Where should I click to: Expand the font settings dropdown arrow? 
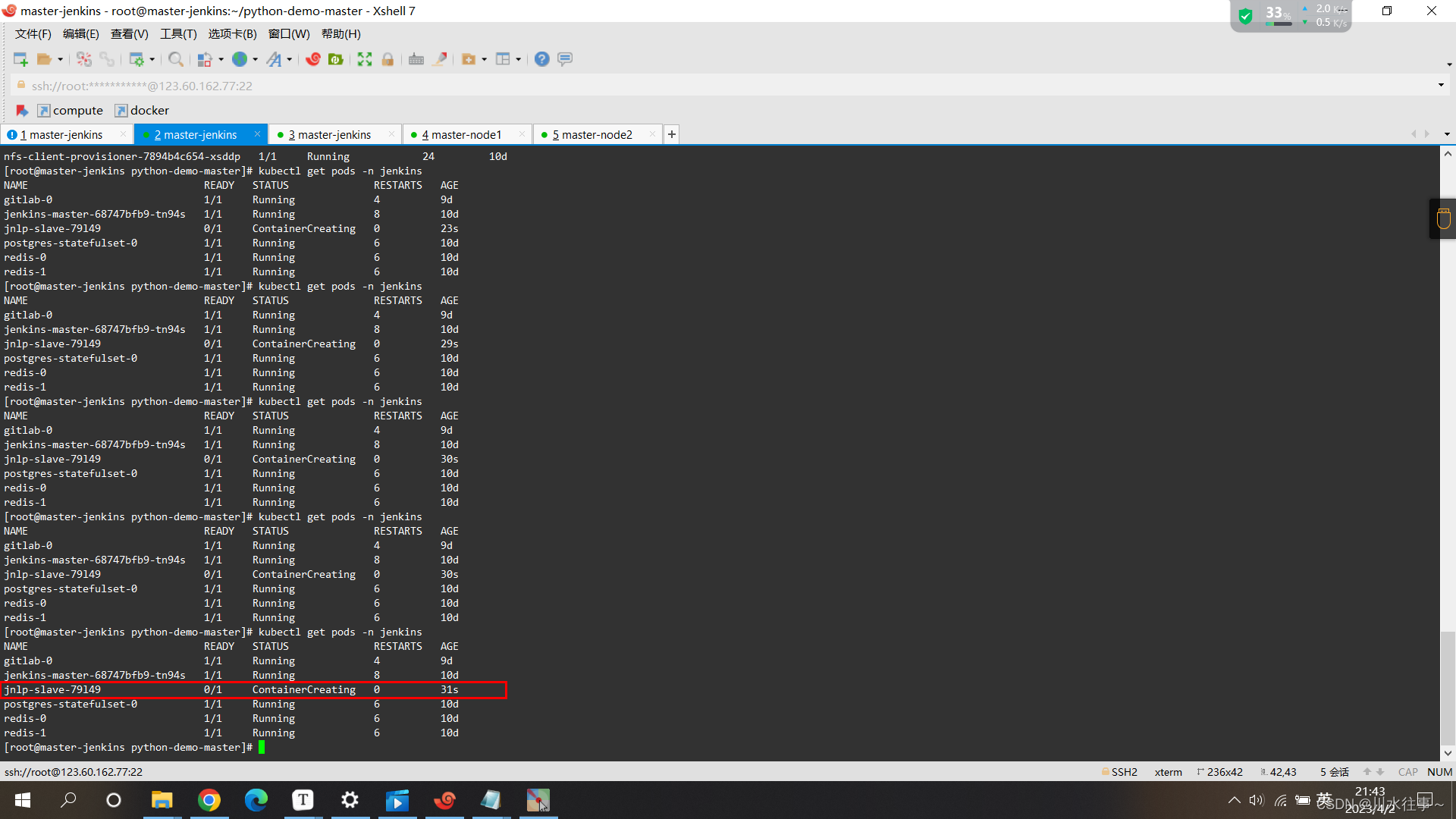point(290,59)
